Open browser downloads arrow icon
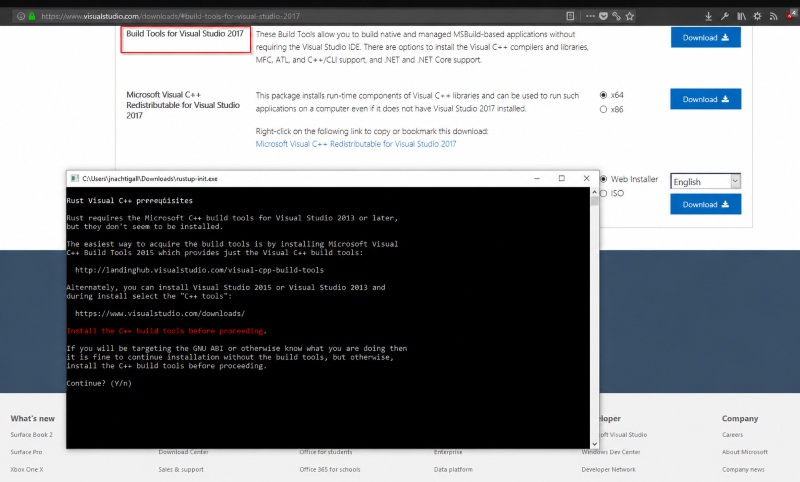 point(708,16)
